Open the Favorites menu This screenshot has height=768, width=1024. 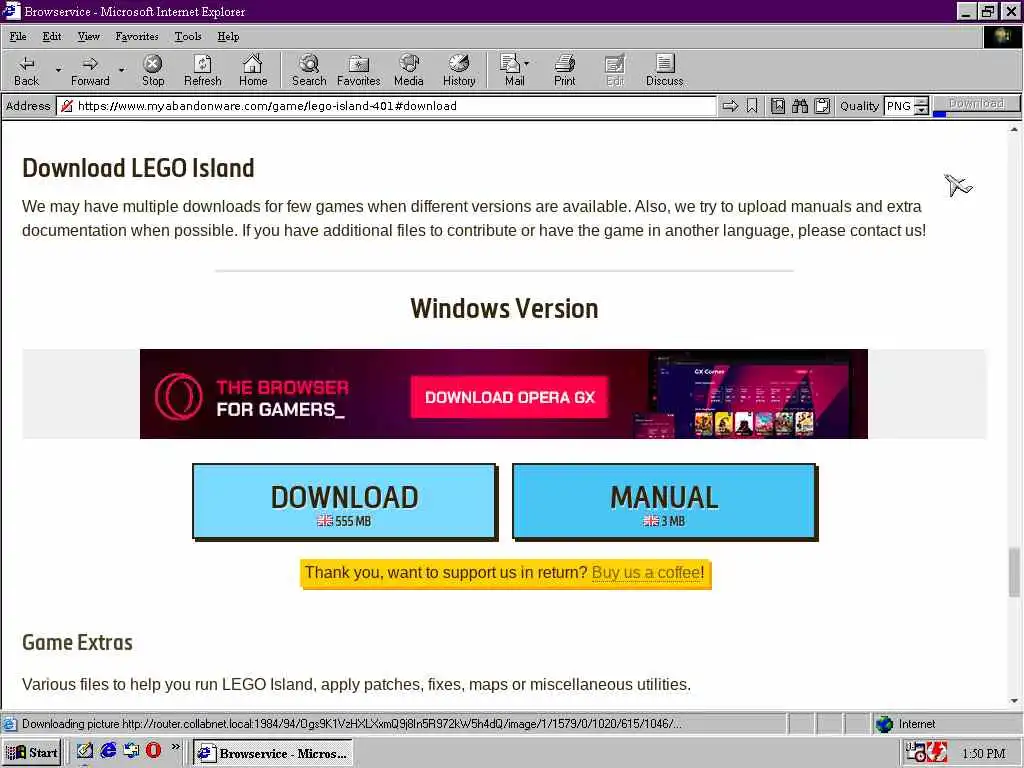[x=136, y=37]
